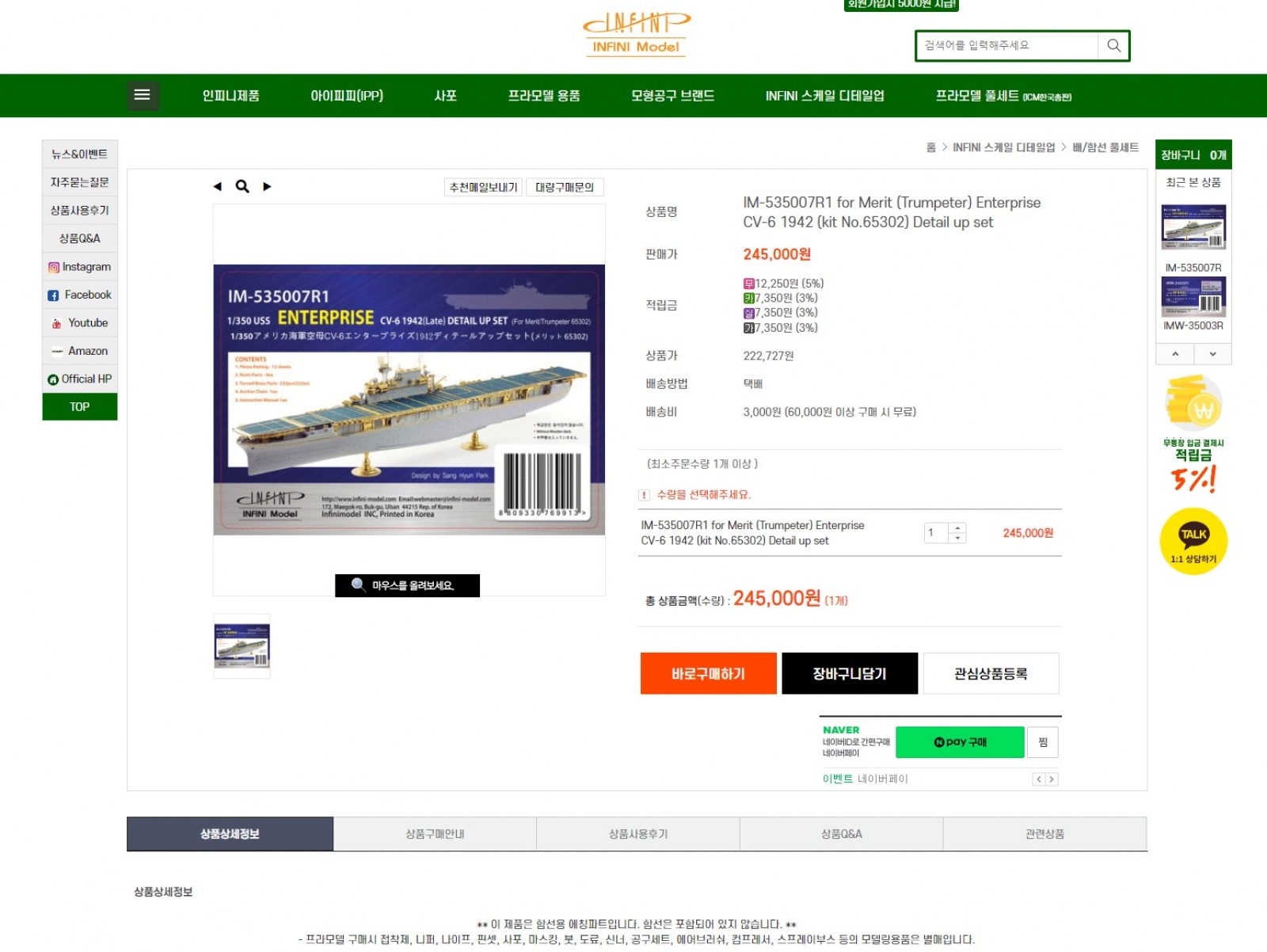Click the enlarge image magnifier icon
Viewport: 1267px width, 952px height.
[242, 187]
